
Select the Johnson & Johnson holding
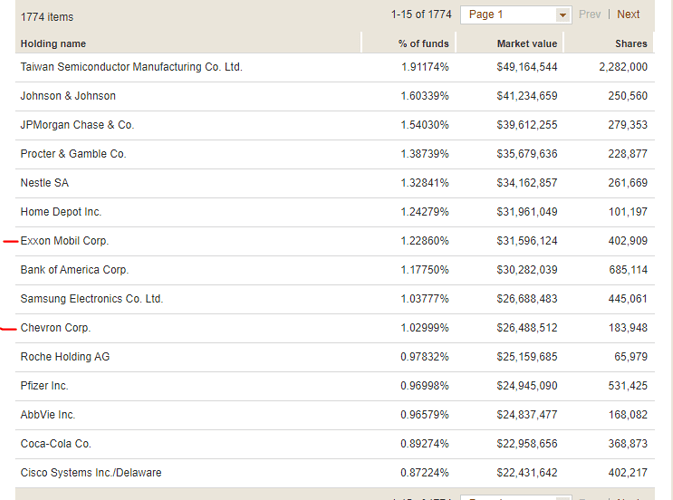pyautogui.click(x=68, y=96)
